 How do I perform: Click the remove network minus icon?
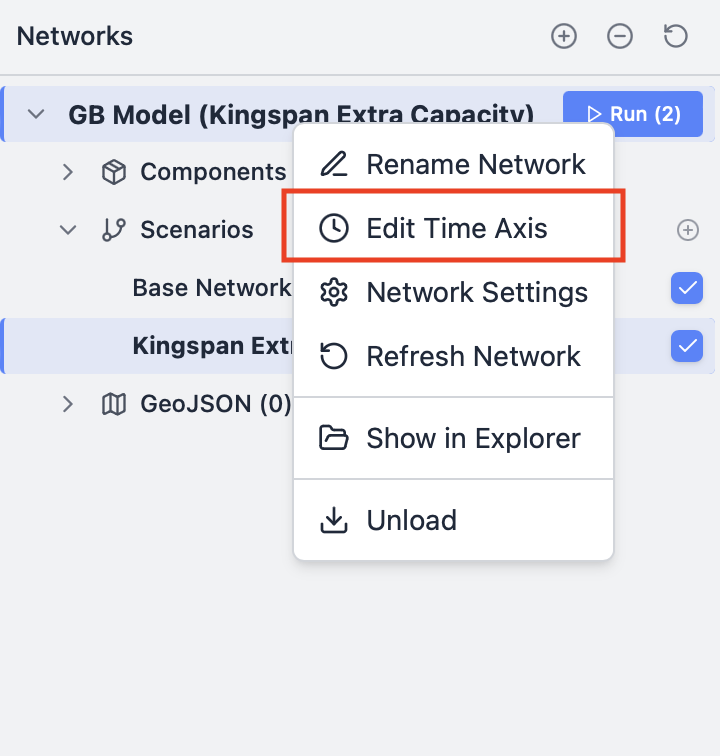click(620, 37)
